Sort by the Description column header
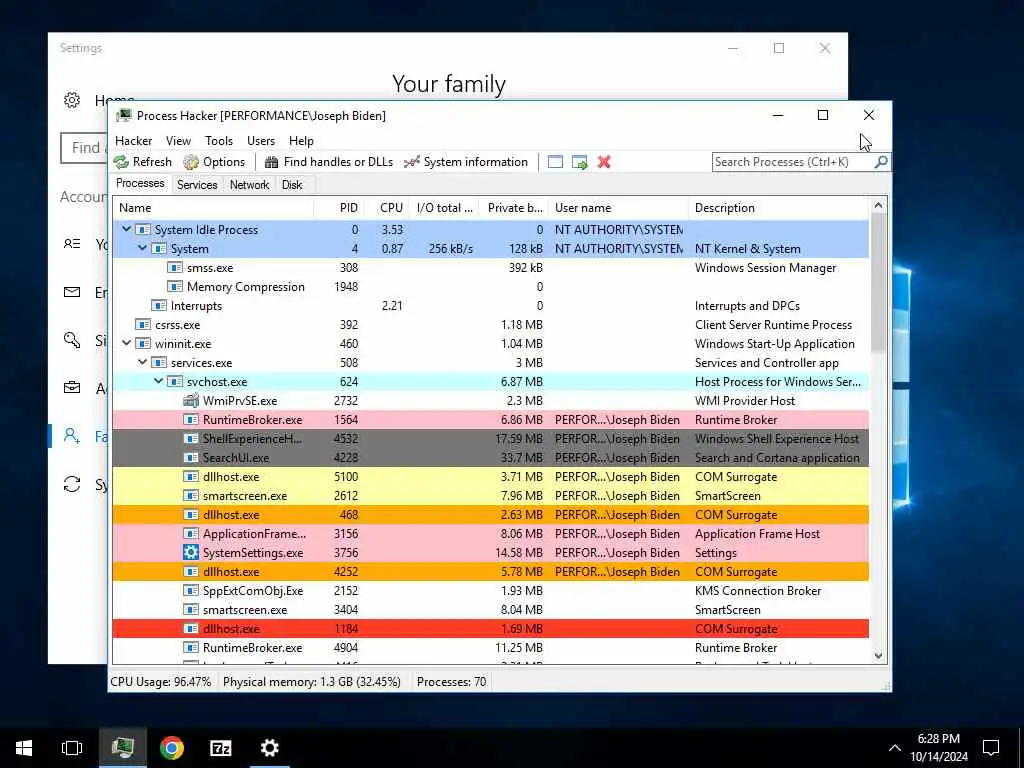 click(779, 208)
